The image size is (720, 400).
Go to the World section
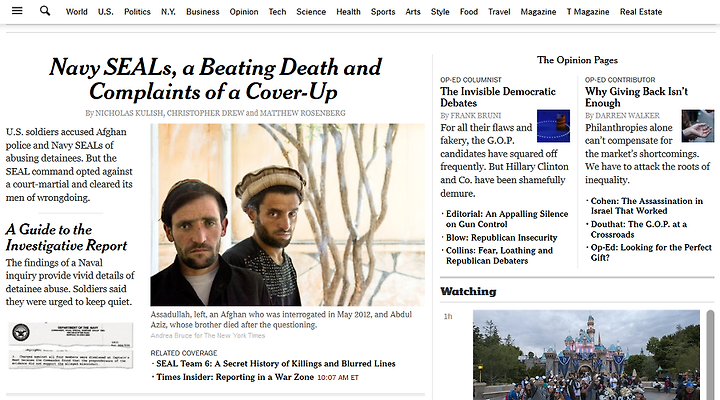pos(77,12)
